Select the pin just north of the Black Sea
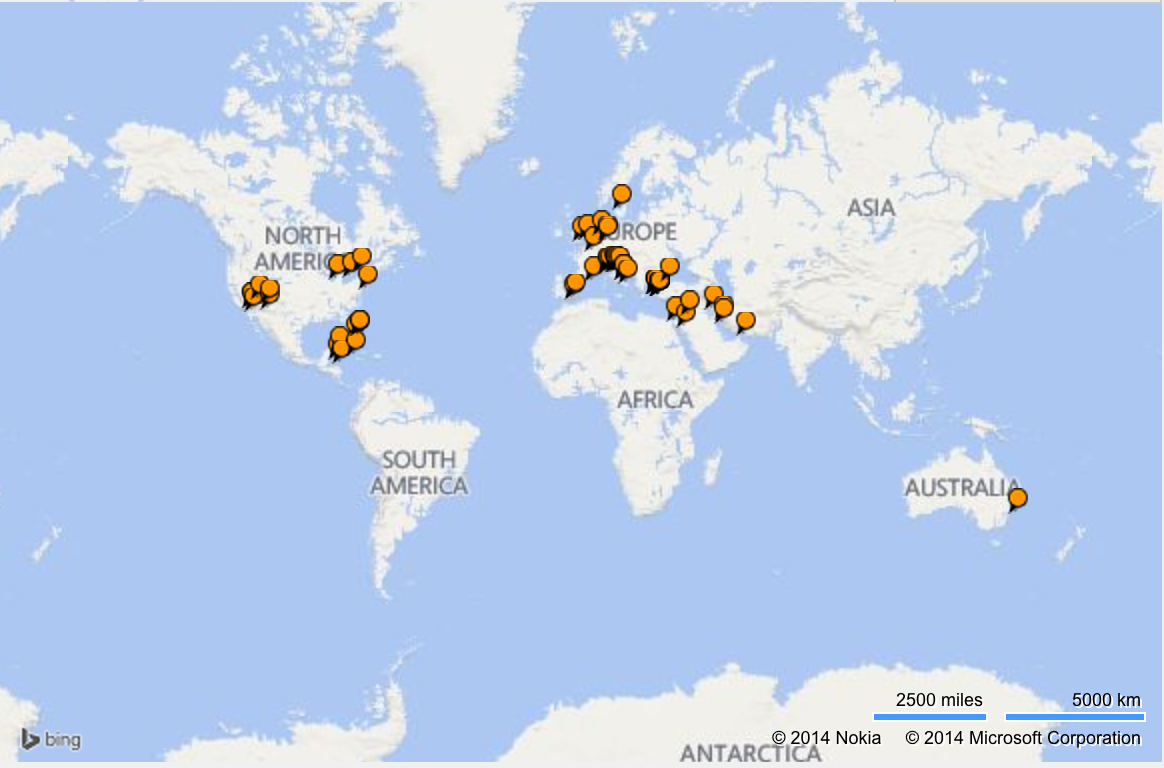Image resolution: width=1164 pixels, height=768 pixels. click(x=669, y=266)
